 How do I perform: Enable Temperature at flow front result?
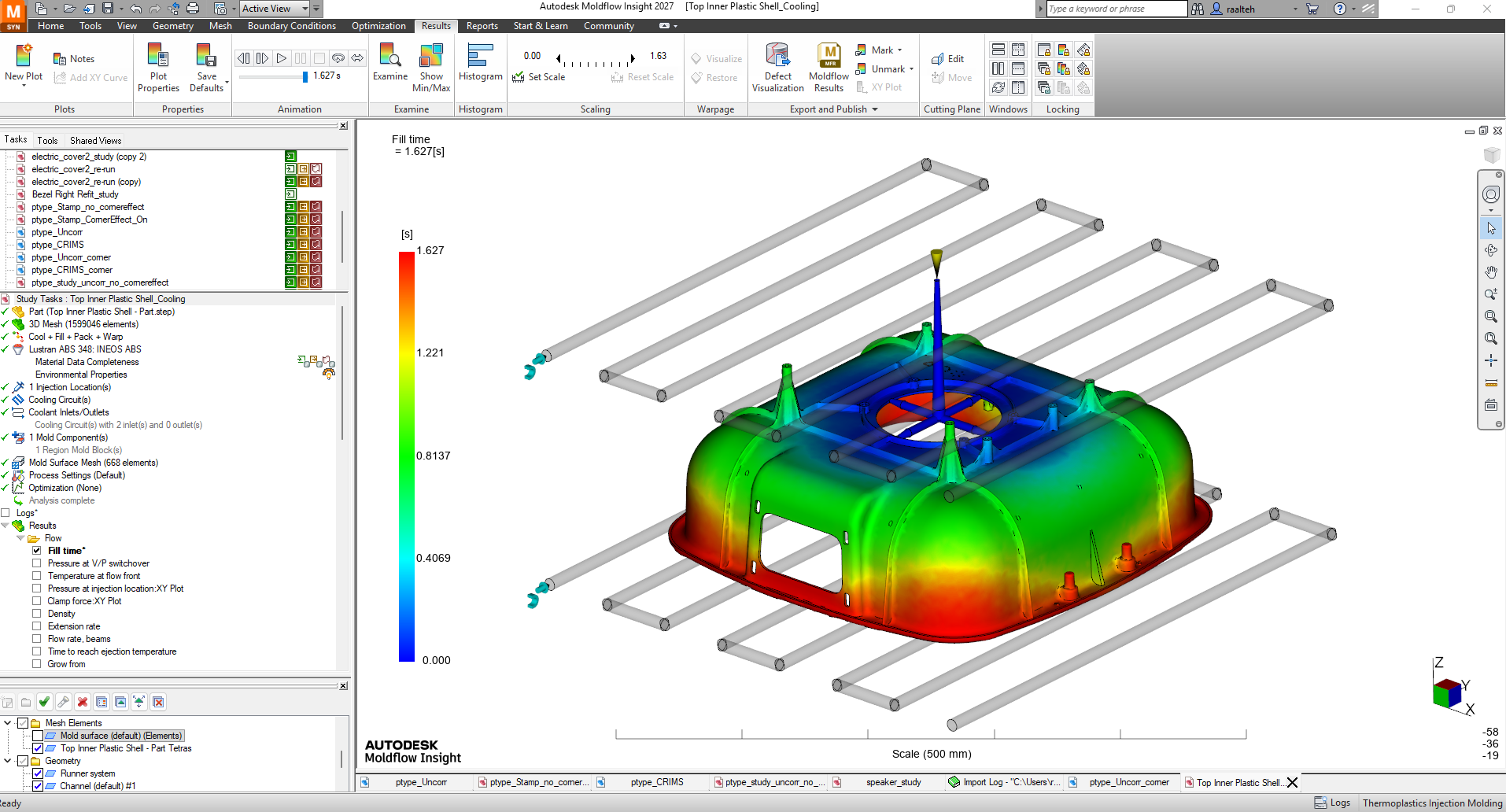tap(37, 576)
